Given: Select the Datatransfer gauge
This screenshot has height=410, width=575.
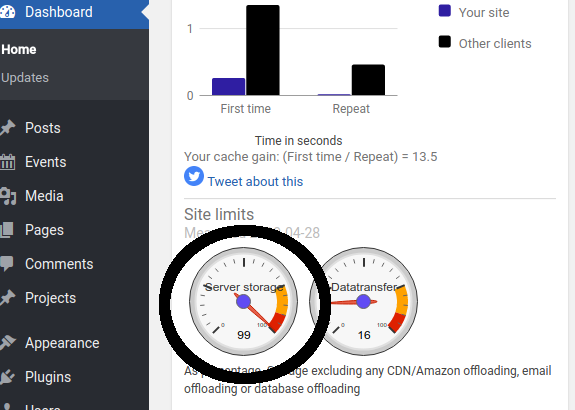Looking at the screenshot, I should pyautogui.click(x=363, y=301).
